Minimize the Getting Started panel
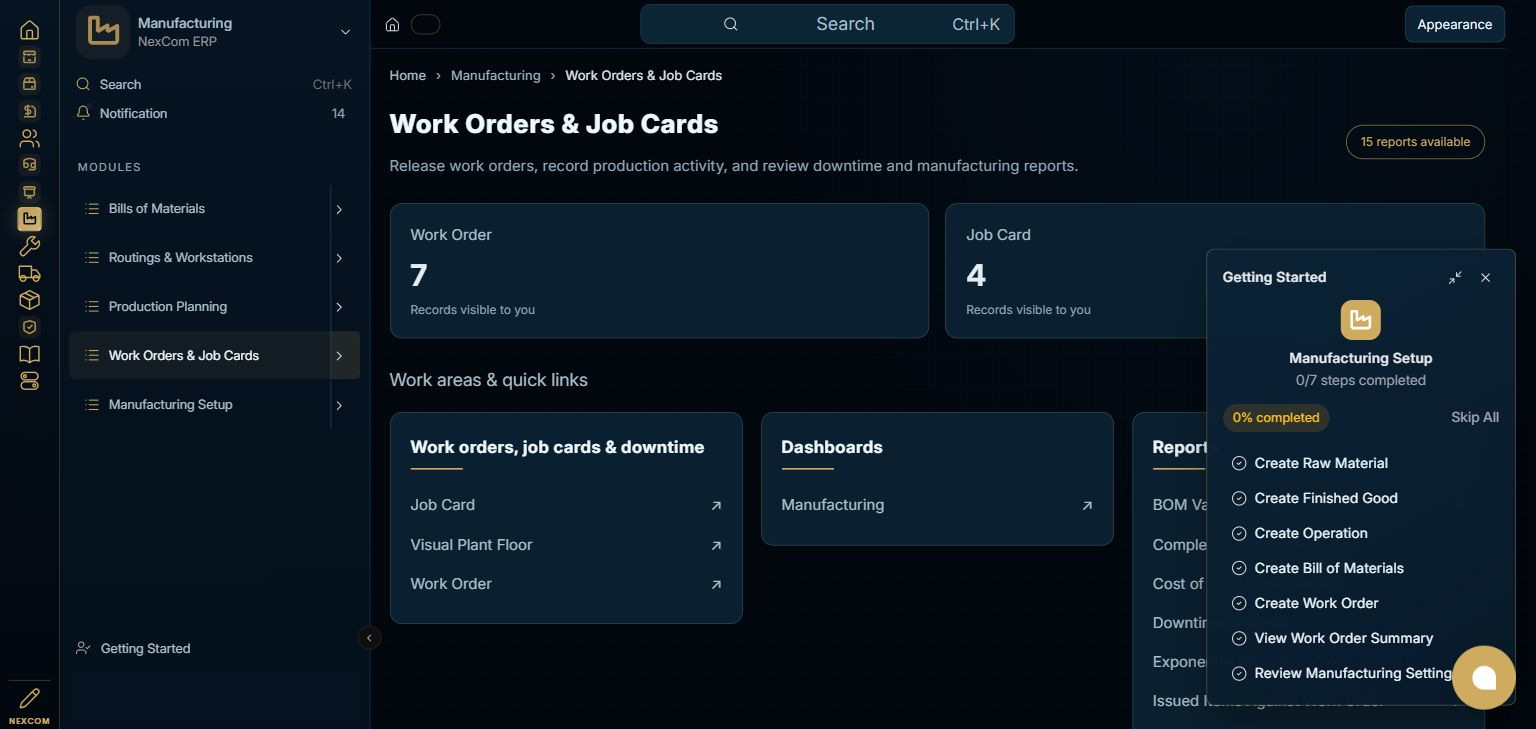The image size is (1536, 729). [1455, 278]
